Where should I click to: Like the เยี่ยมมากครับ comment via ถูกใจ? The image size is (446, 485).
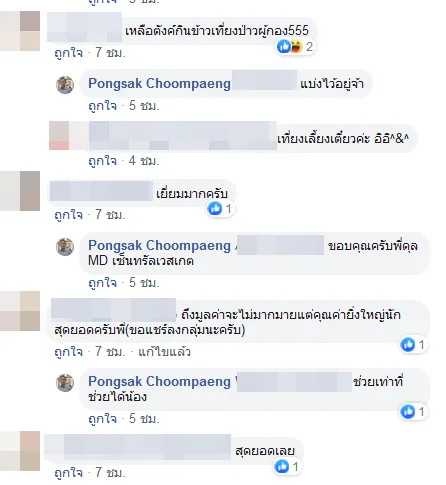pyautogui.click(x=68, y=215)
